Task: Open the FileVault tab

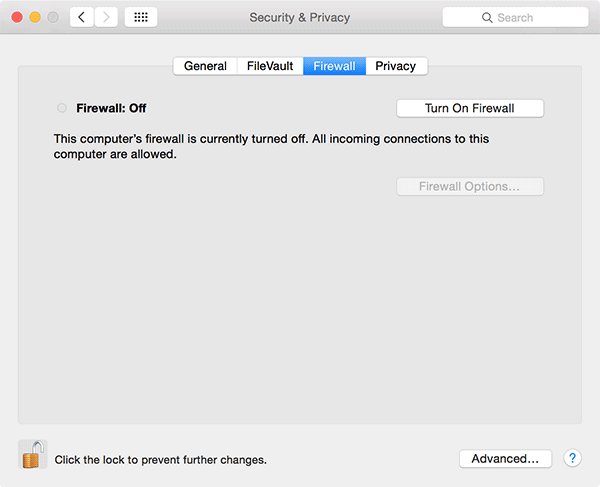Action: click(270, 66)
